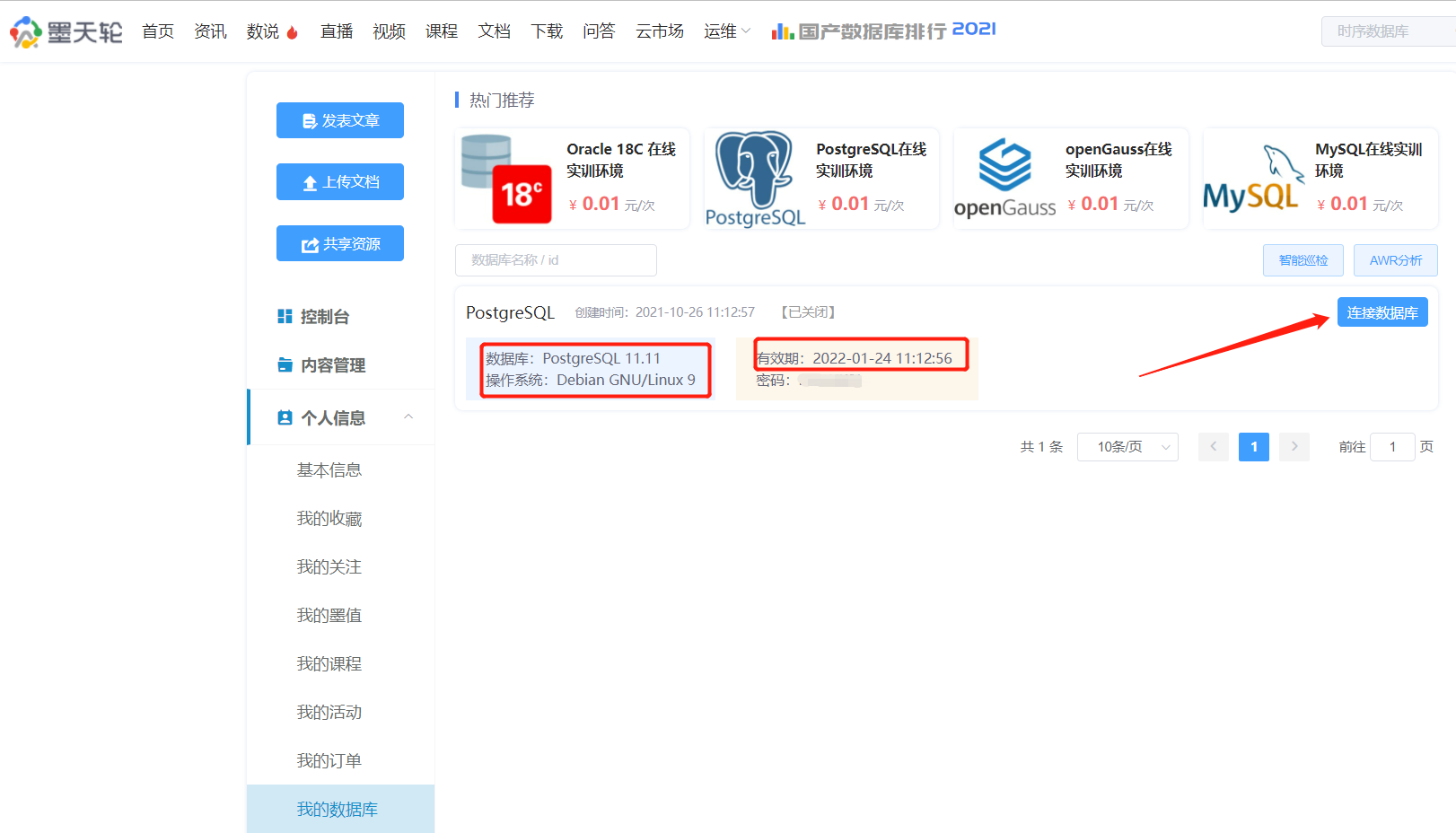Click the bar chart icon beside 国产数据库排行

pos(782,31)
